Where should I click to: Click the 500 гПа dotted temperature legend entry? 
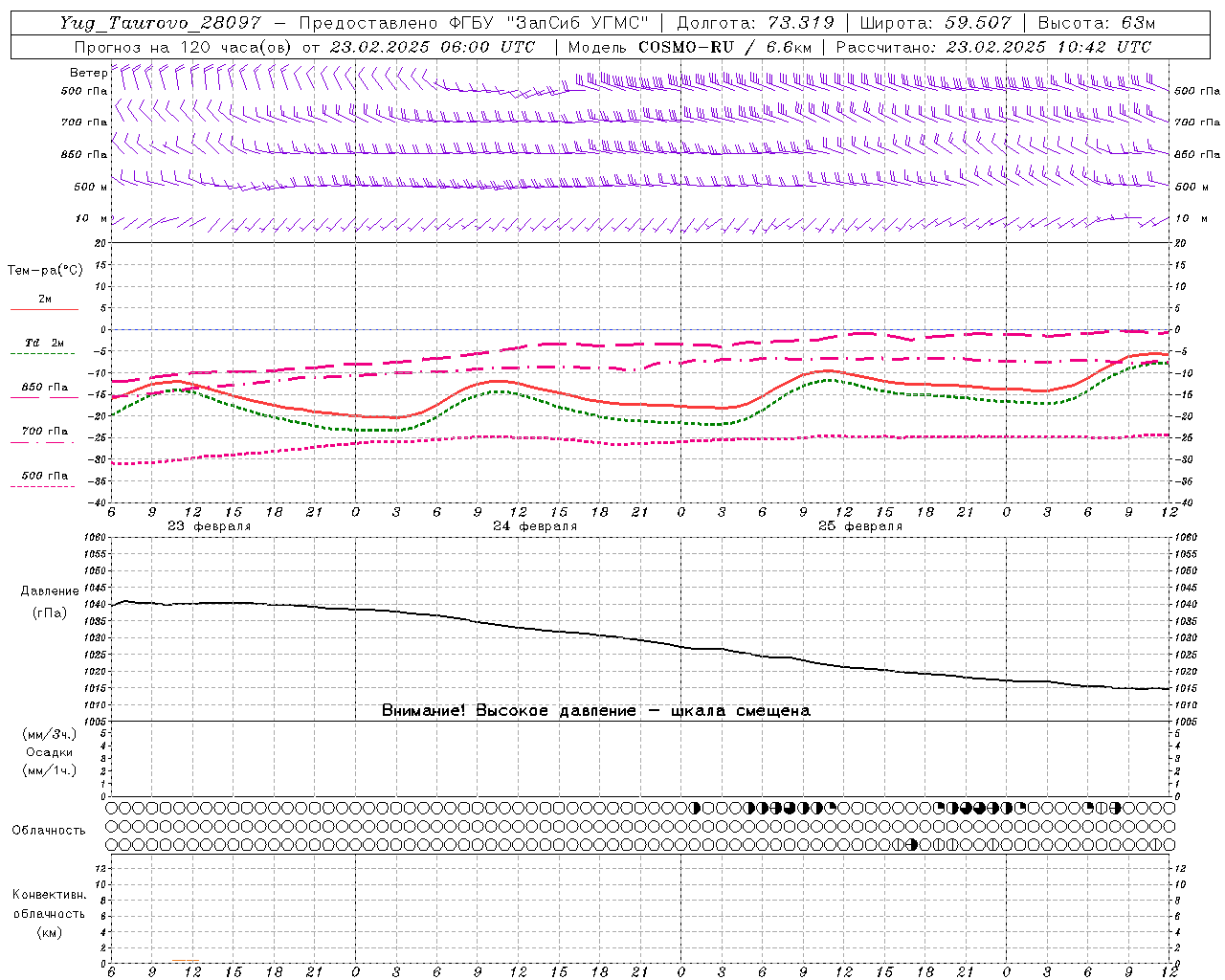44,479
